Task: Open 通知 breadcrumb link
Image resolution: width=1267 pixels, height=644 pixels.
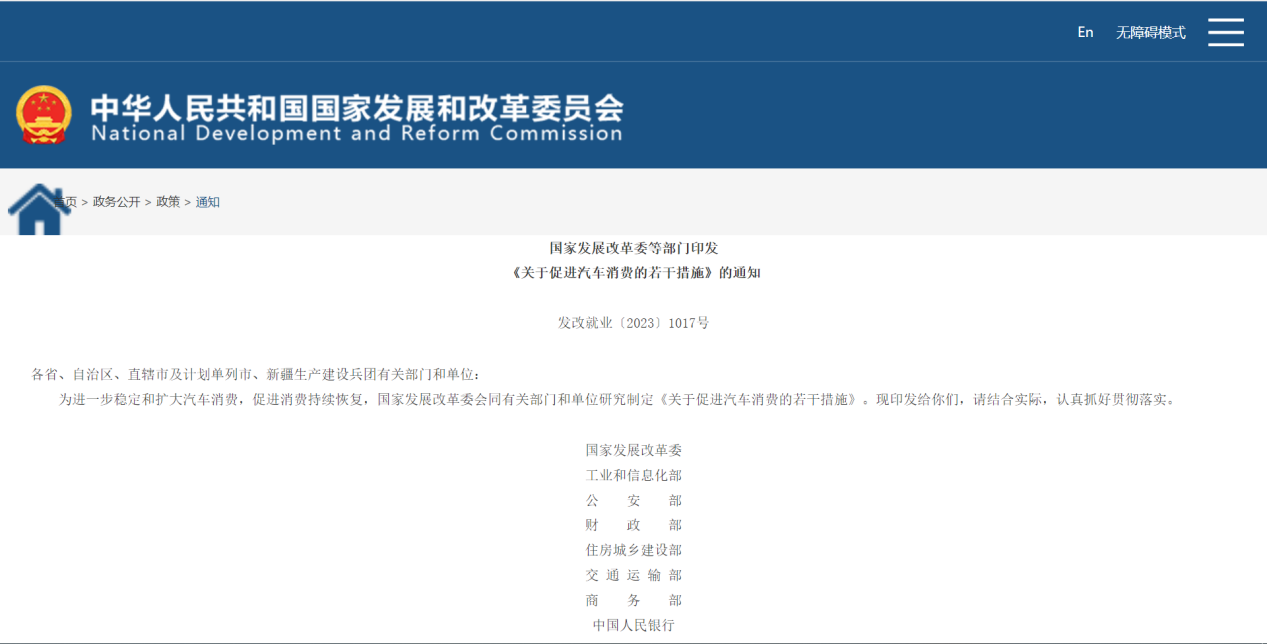Action: point(207,202)
